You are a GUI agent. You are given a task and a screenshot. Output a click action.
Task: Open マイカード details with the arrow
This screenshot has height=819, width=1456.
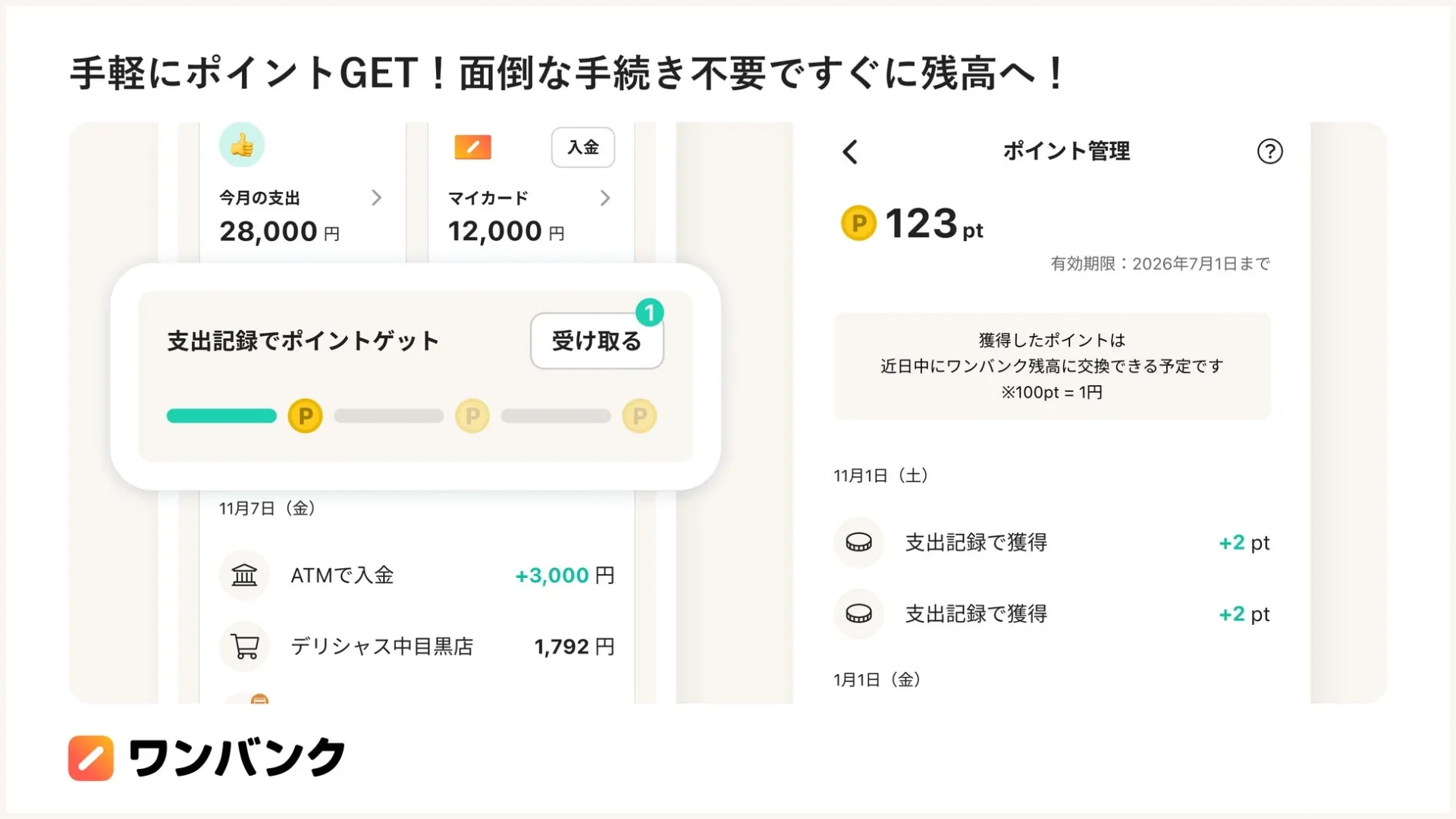[x=605, y=198]
